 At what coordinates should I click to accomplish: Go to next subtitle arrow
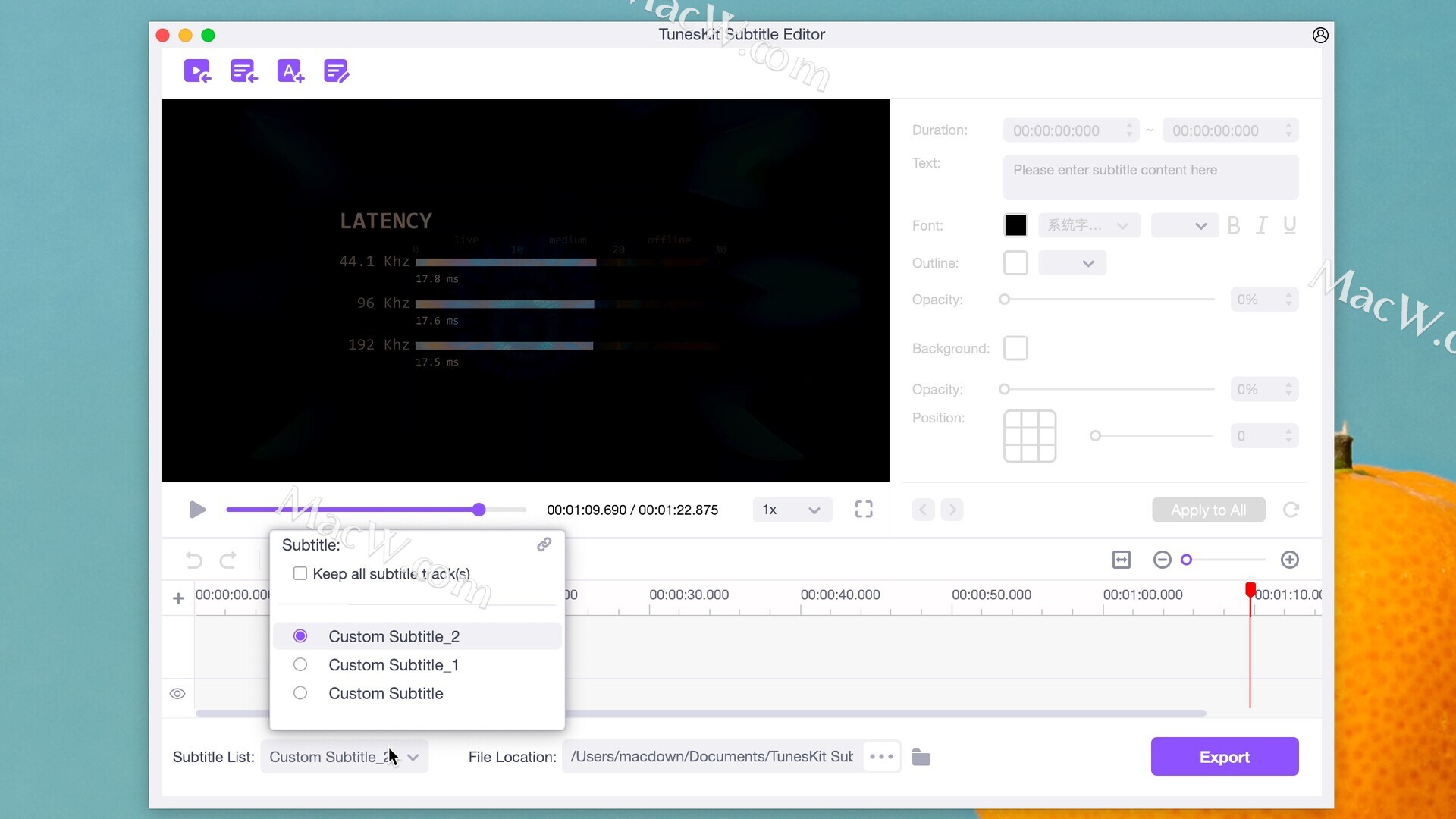pyautogui.click(x=952, y=510)
